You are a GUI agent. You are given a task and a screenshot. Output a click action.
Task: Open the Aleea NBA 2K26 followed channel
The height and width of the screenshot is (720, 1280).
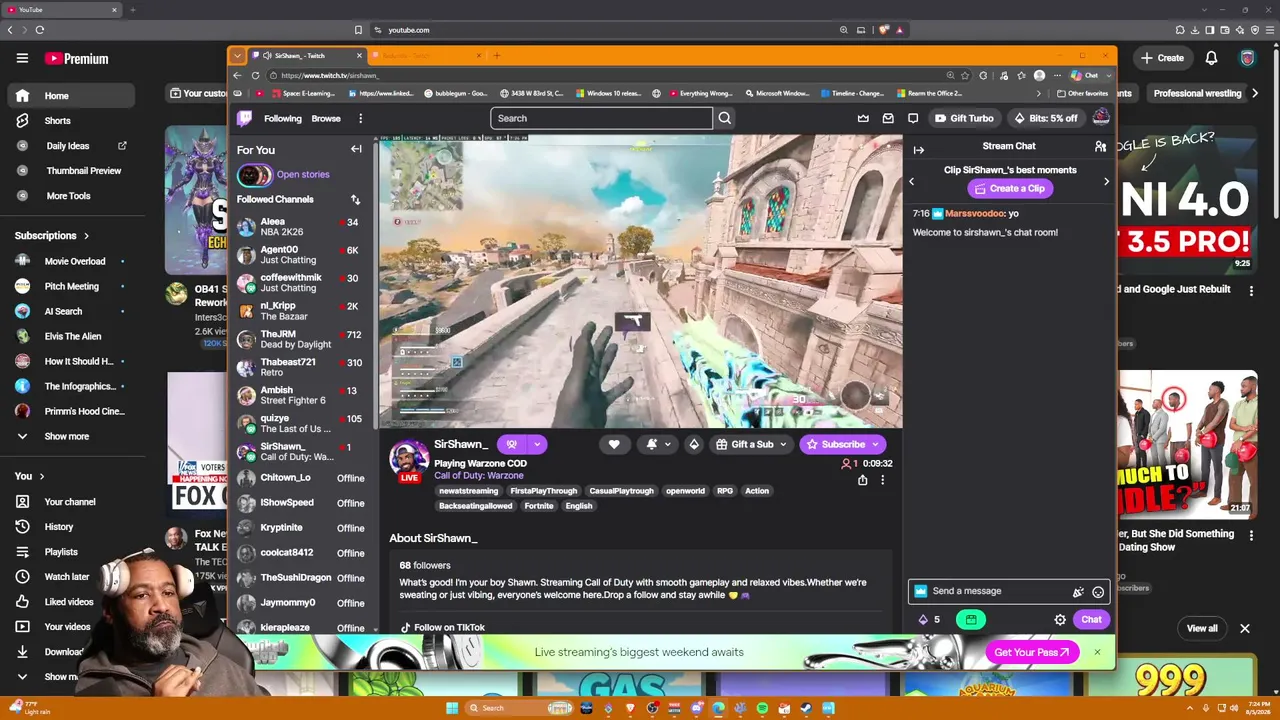pos(300,227)
